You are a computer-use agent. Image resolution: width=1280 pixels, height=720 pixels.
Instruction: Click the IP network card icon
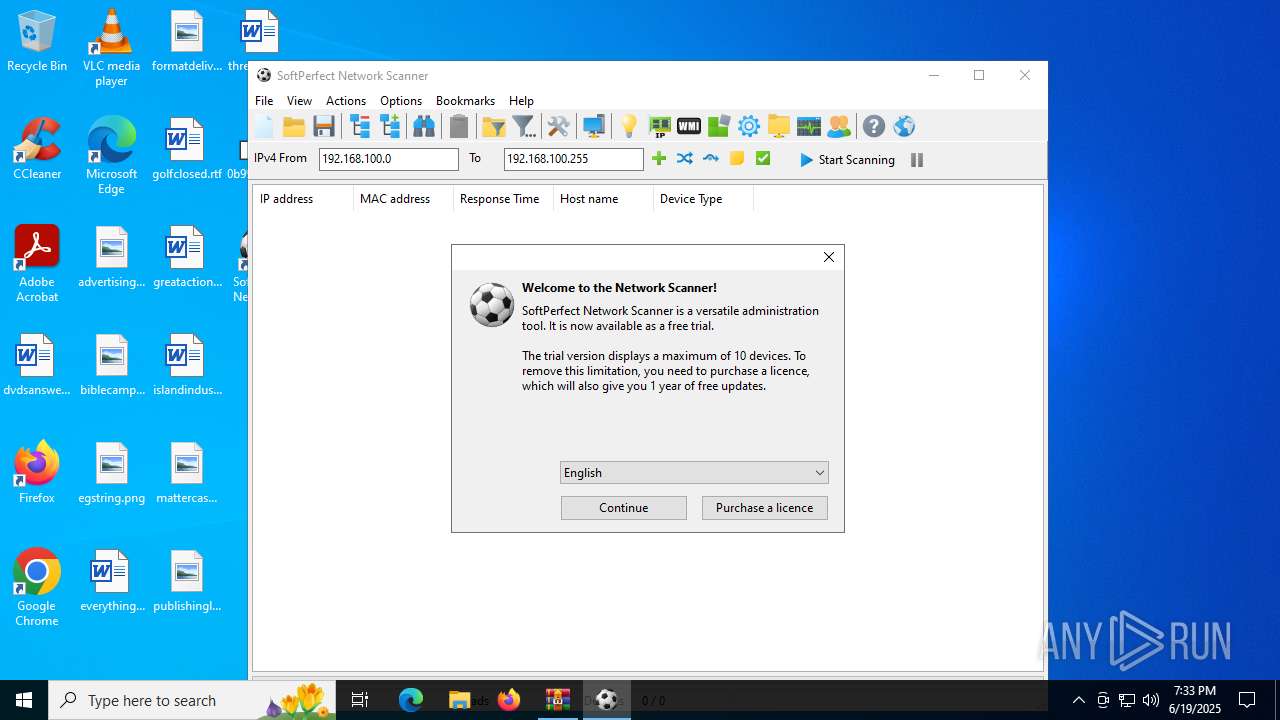(659, 126)
